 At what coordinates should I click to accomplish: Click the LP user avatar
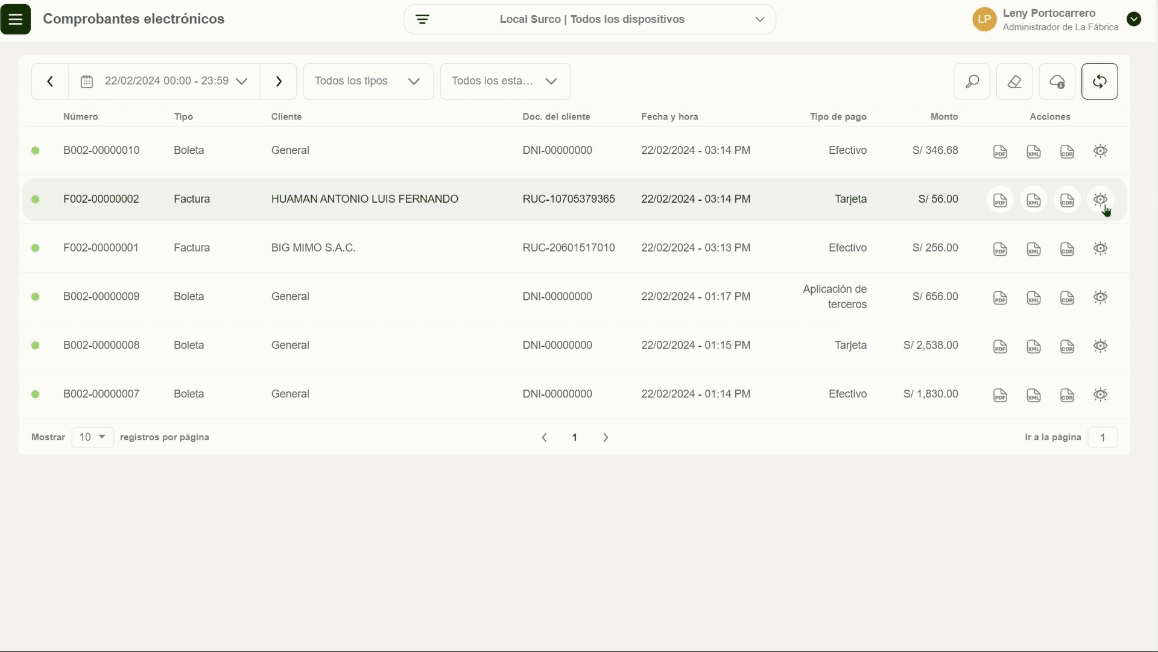coord(984,19)
